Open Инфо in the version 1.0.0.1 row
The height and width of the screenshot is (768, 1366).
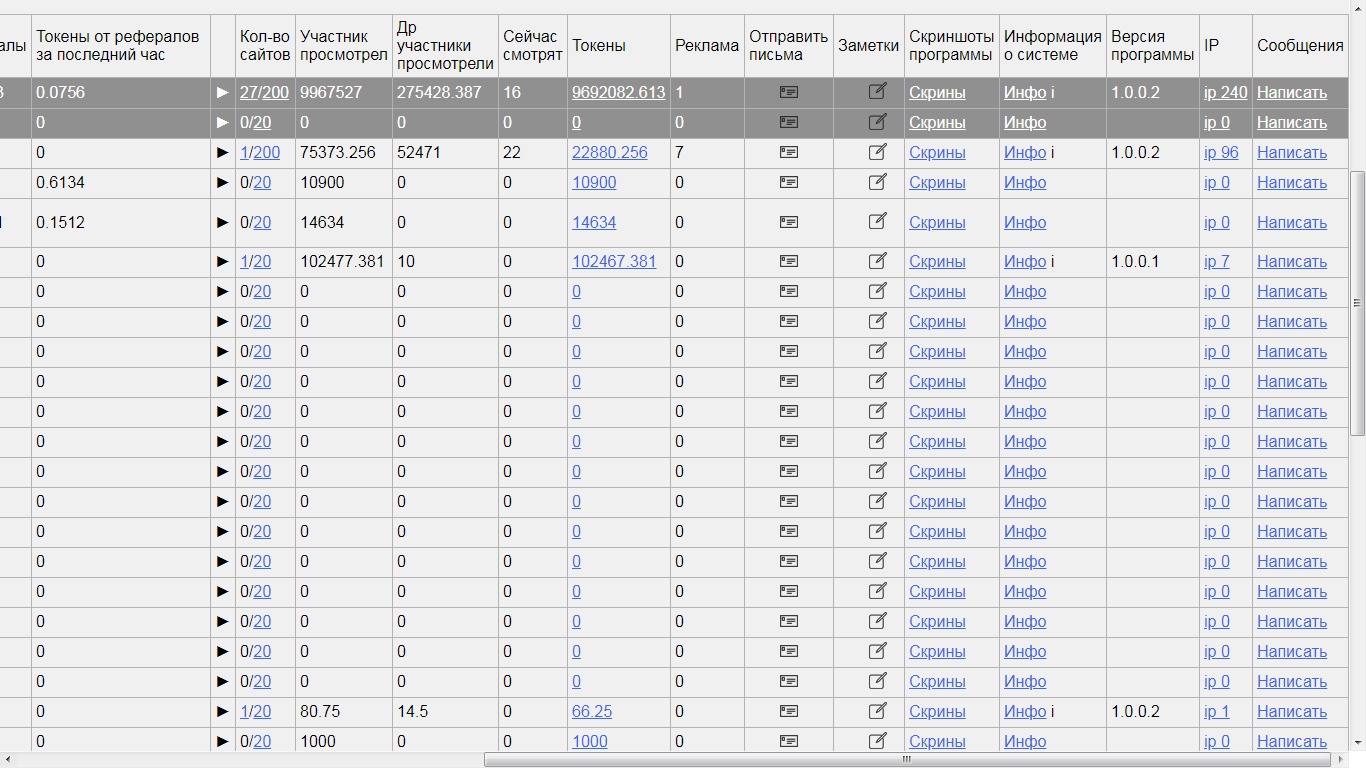(x=1025, y=261)
